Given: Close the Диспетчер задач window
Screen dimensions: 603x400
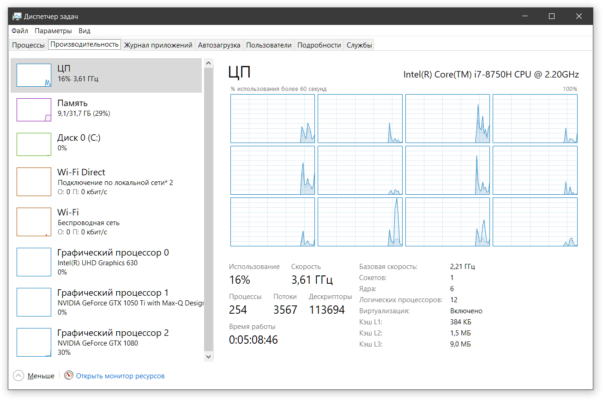Looking at the screenshot, I should click(579, 16).
